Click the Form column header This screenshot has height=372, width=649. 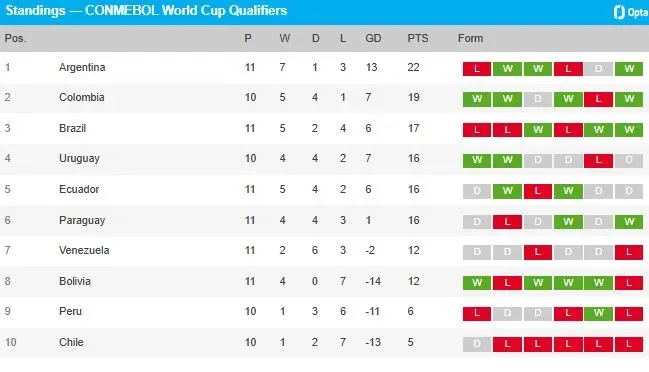pos(470,38)
